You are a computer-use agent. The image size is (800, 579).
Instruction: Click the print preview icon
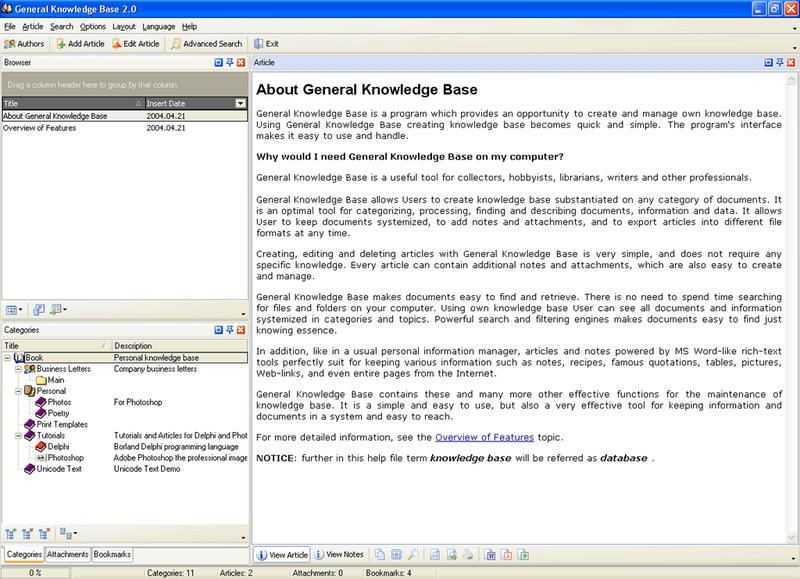tap(435, 555)
